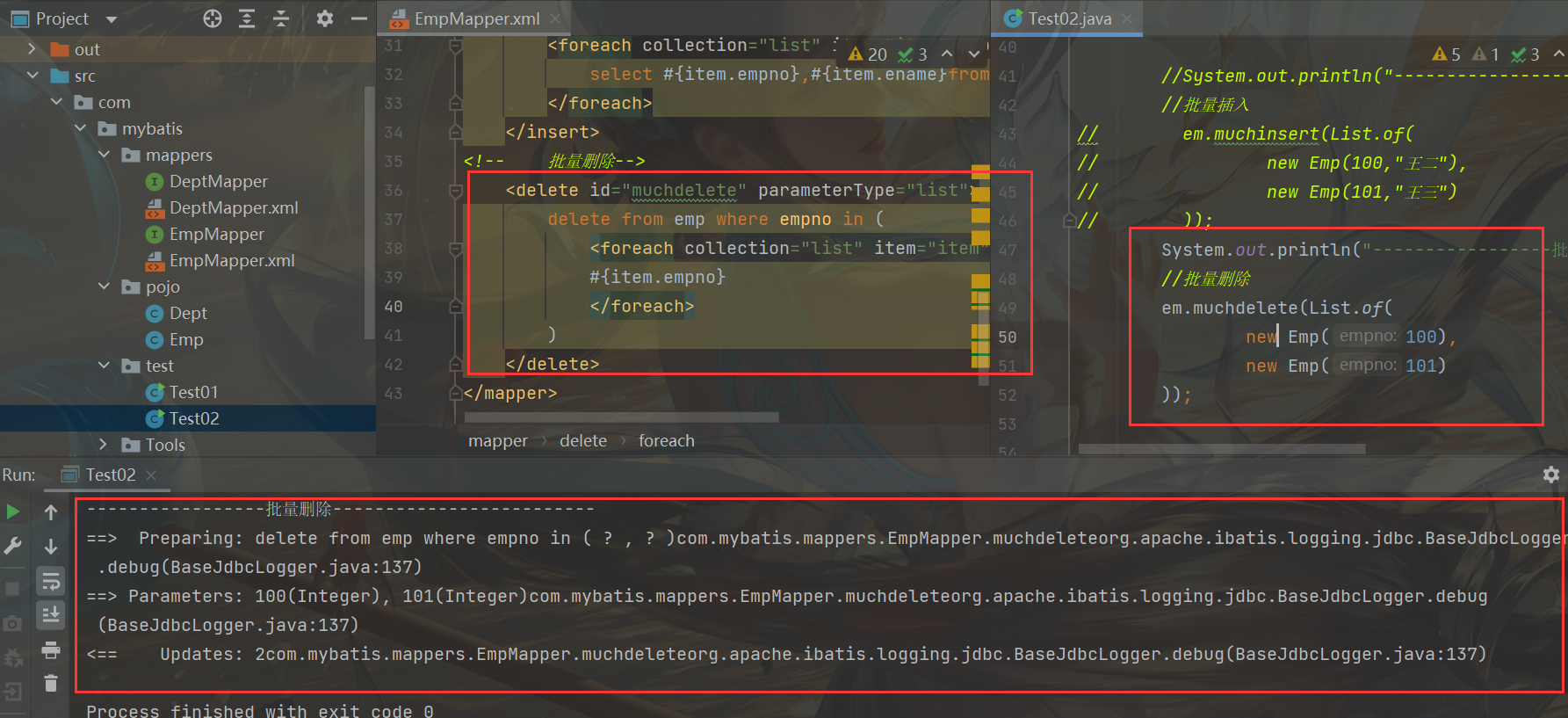Screen dimensions: 1568x718
Task: Open EmpMapper.xml in project tree
Action: 232,260
